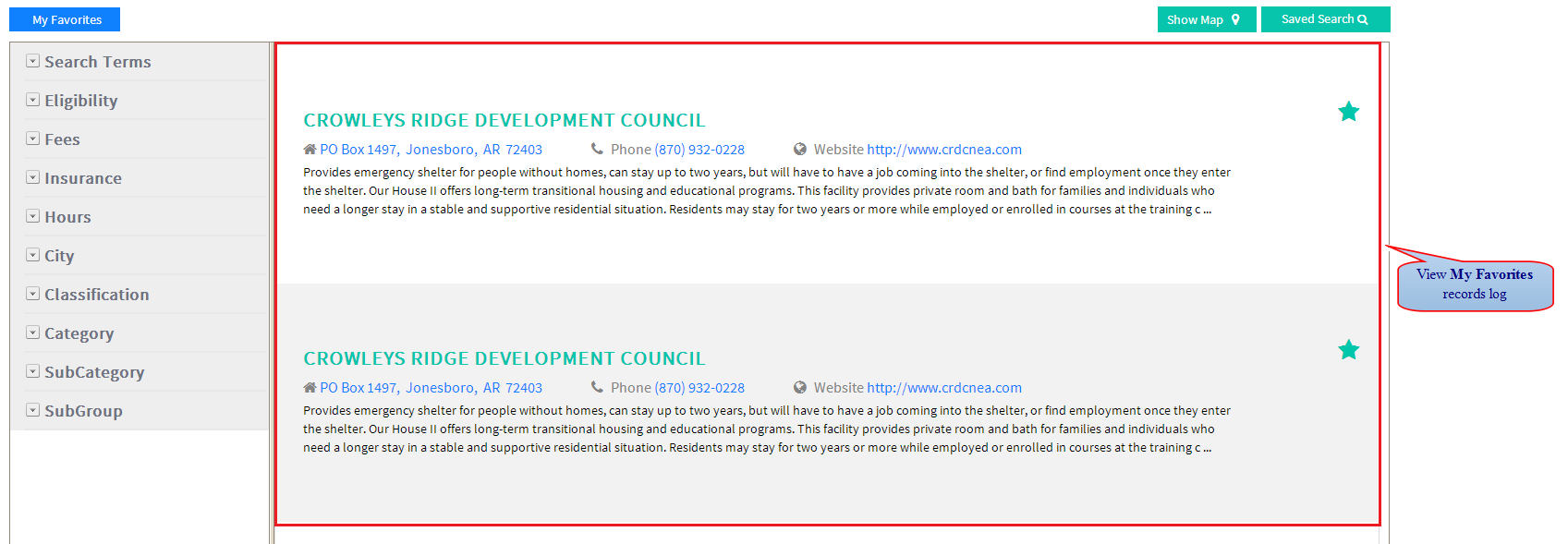Expand the SubGroup filter arrow
Screen dimensions: 1568x544
[32, 410]
